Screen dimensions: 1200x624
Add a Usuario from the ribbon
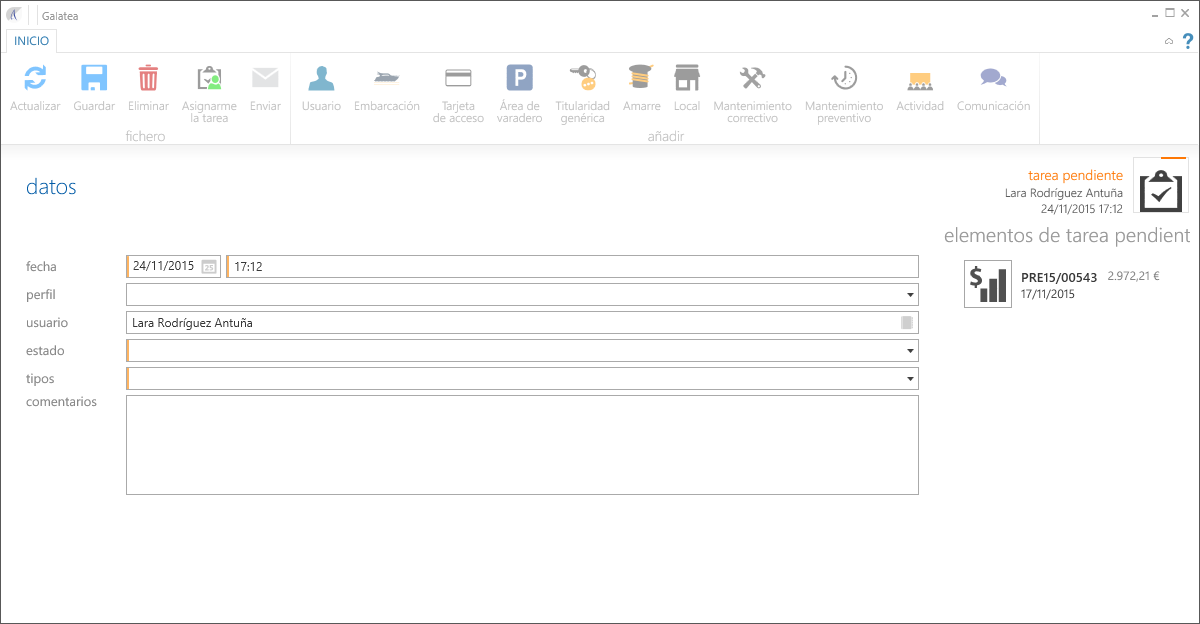pos(321,80)
